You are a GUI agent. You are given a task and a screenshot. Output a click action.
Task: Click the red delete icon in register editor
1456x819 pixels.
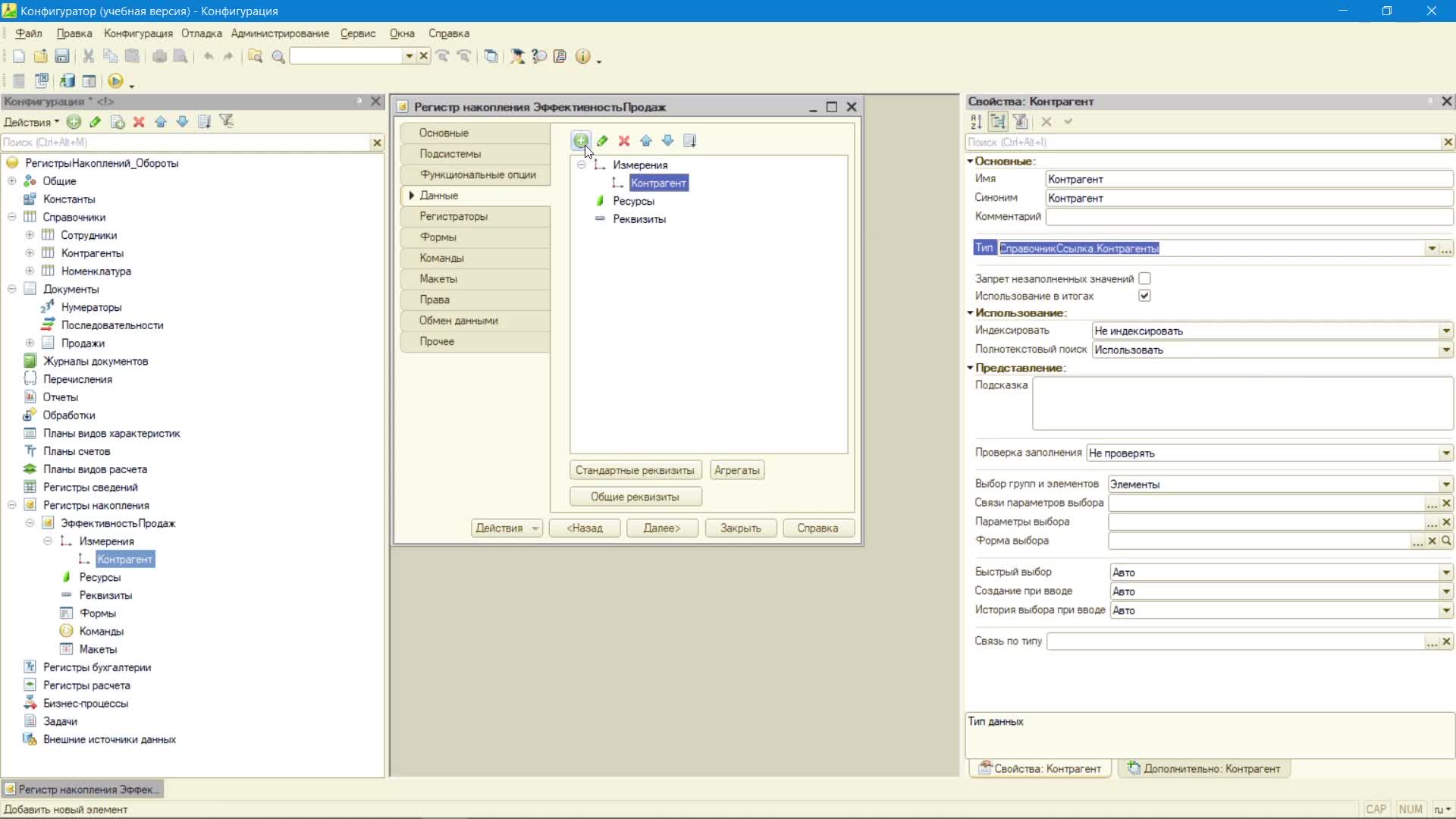point(624,140)
